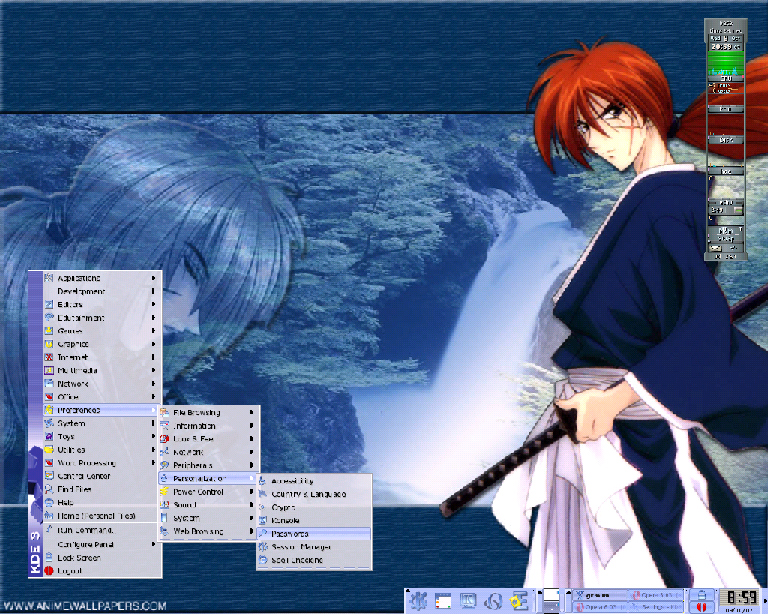Click the Preferences menu icon

49,410
